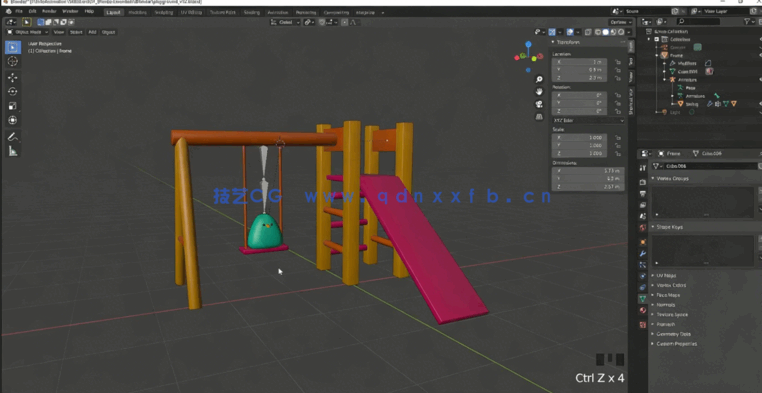Open the Render properties tab icon

click(643, 182)
